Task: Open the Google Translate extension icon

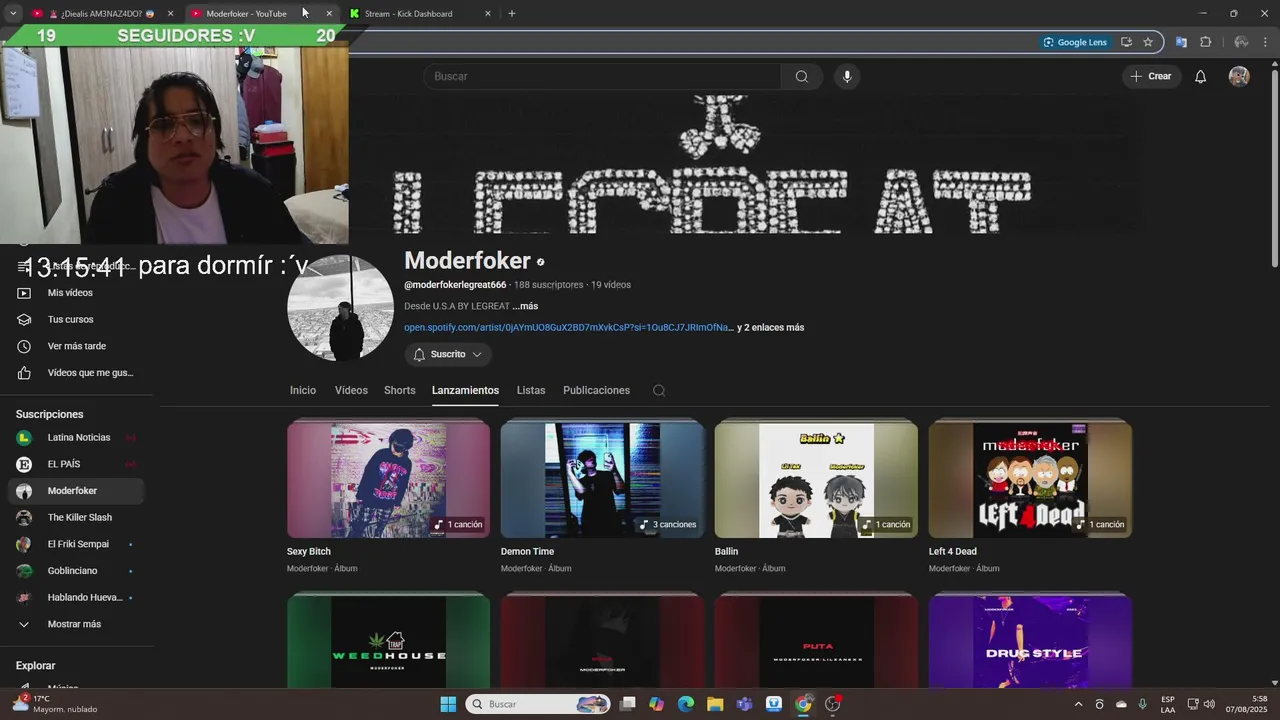Action: [x=1181, y=42]
